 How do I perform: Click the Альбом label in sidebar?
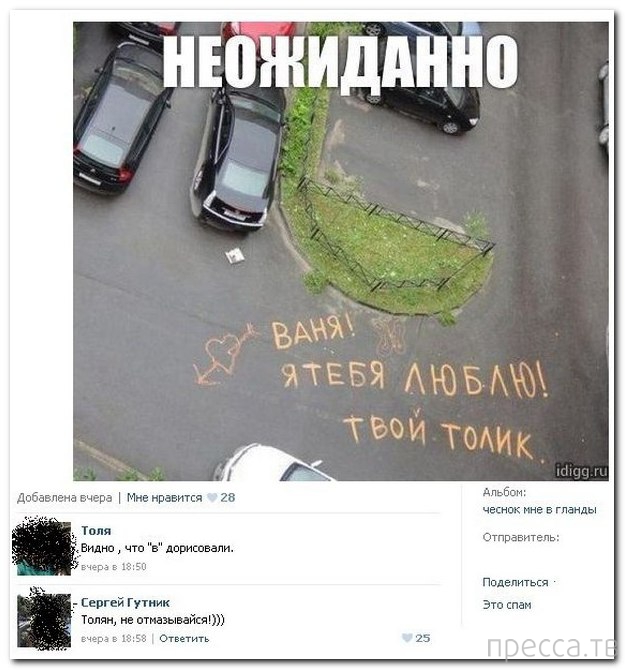click(x=504, y=492)
